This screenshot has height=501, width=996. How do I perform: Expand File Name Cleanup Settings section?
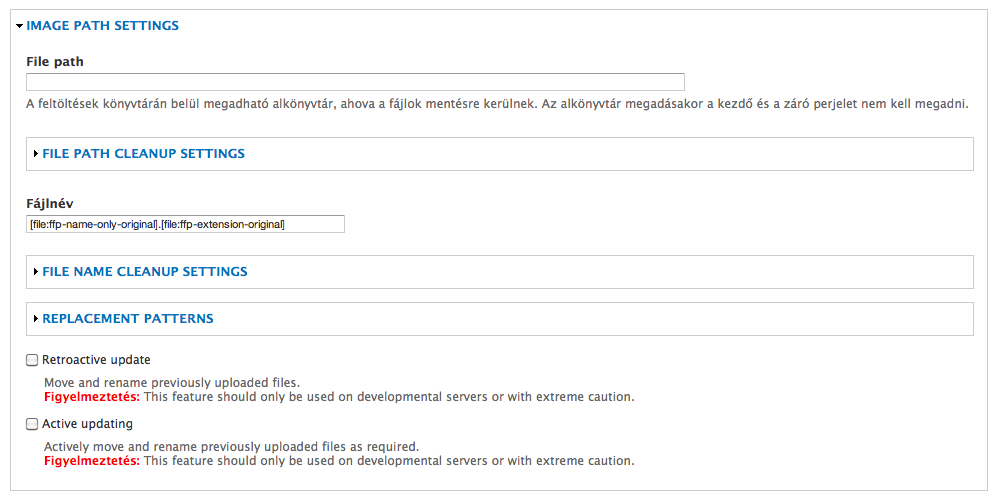(145, 272)
